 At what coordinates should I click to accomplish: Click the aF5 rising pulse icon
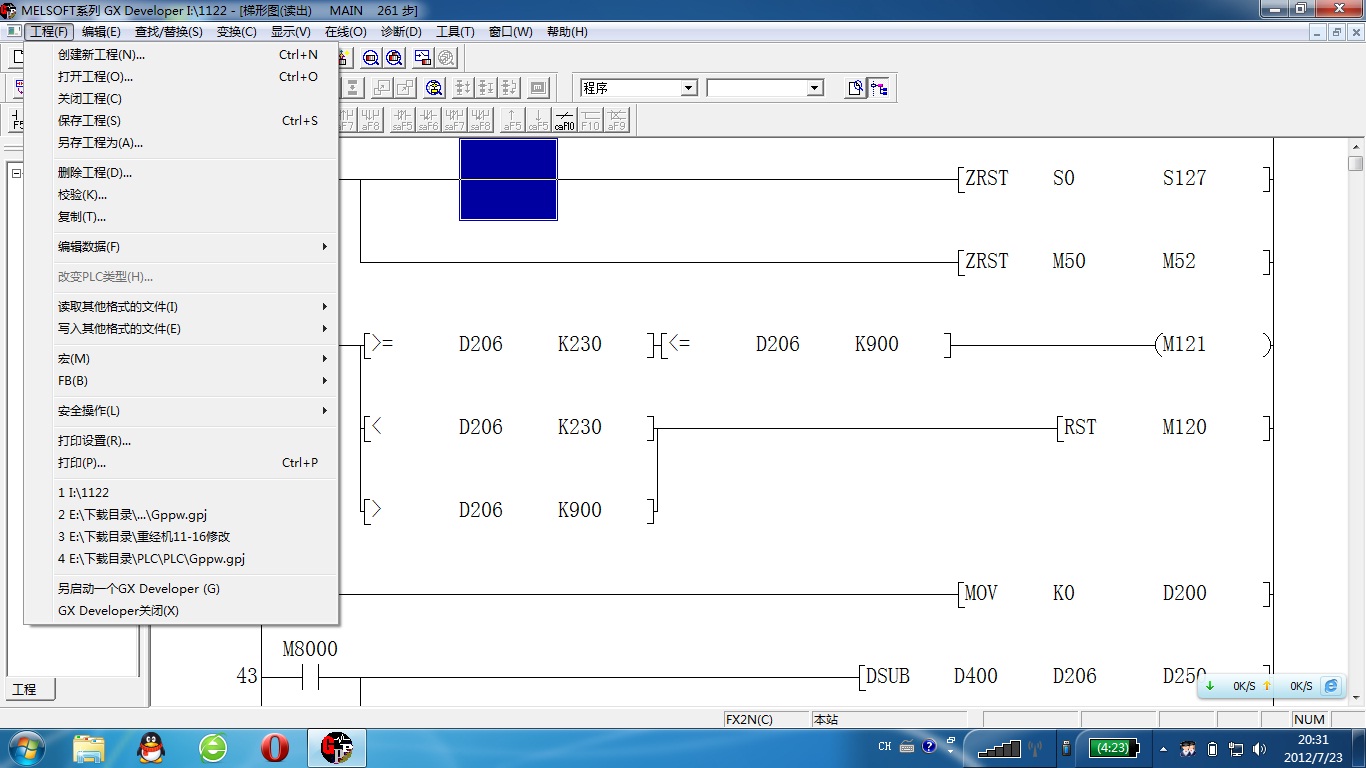pos(512,120)
